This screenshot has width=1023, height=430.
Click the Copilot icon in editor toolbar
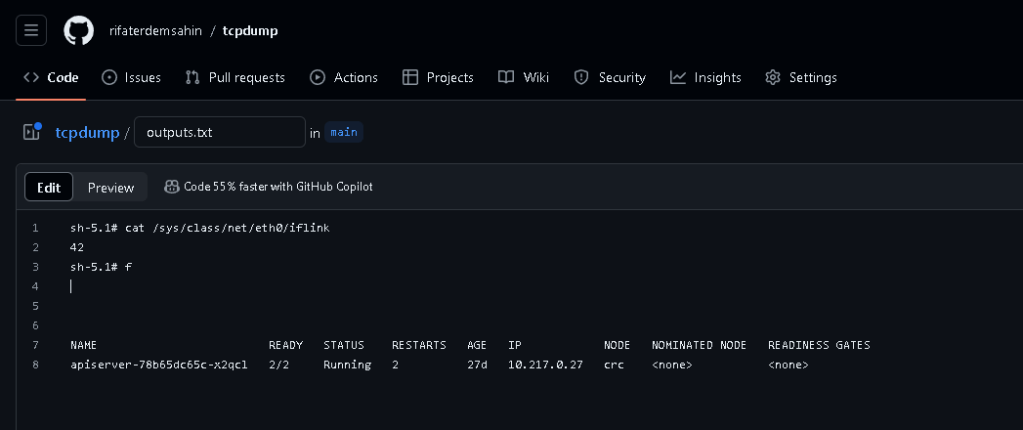click(172, 187)
